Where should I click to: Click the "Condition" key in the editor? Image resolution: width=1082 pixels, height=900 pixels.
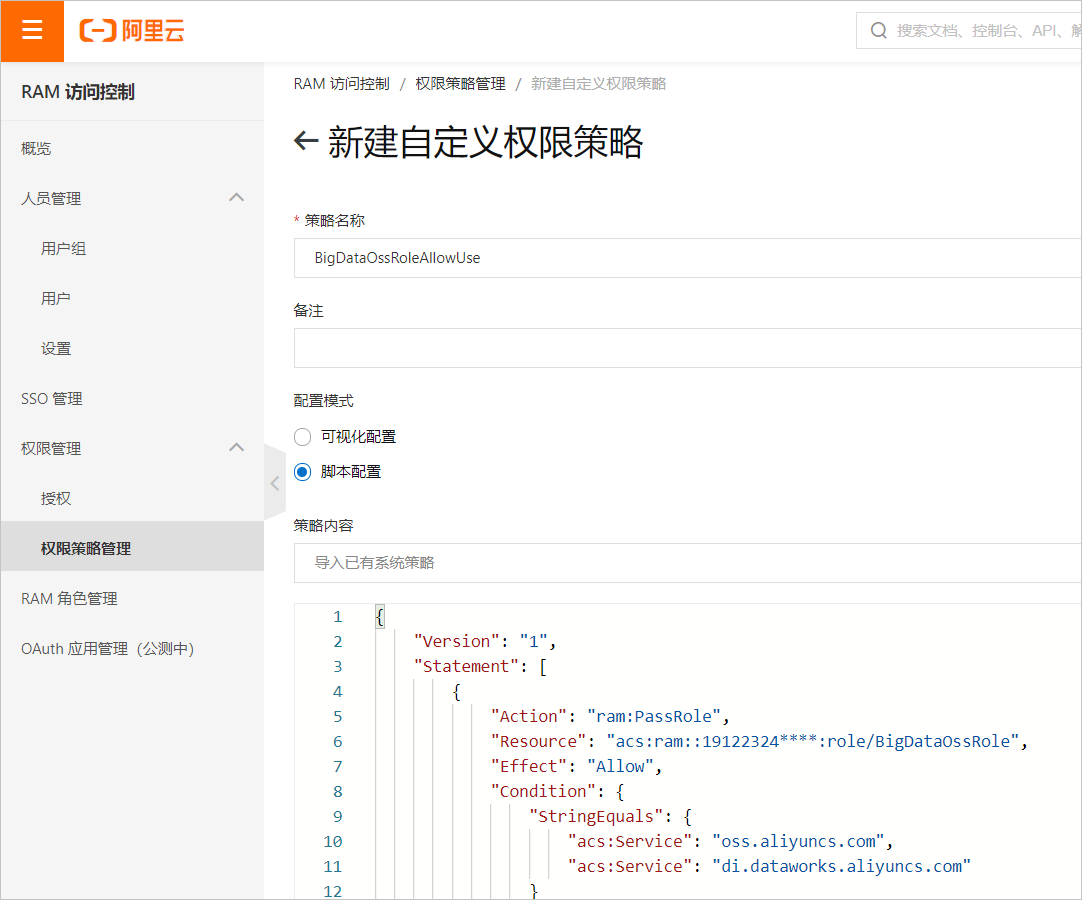[x=543, y=791]
